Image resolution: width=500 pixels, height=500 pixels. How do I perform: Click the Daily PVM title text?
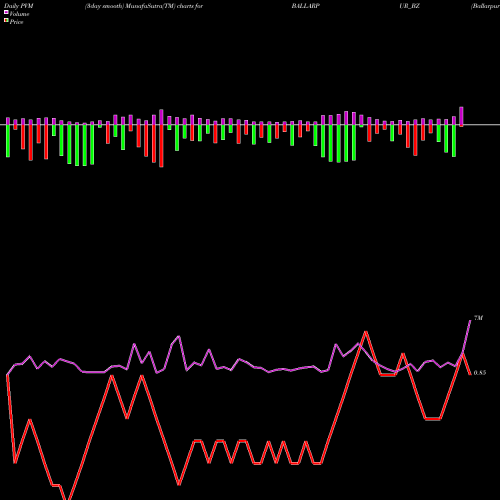19,6
